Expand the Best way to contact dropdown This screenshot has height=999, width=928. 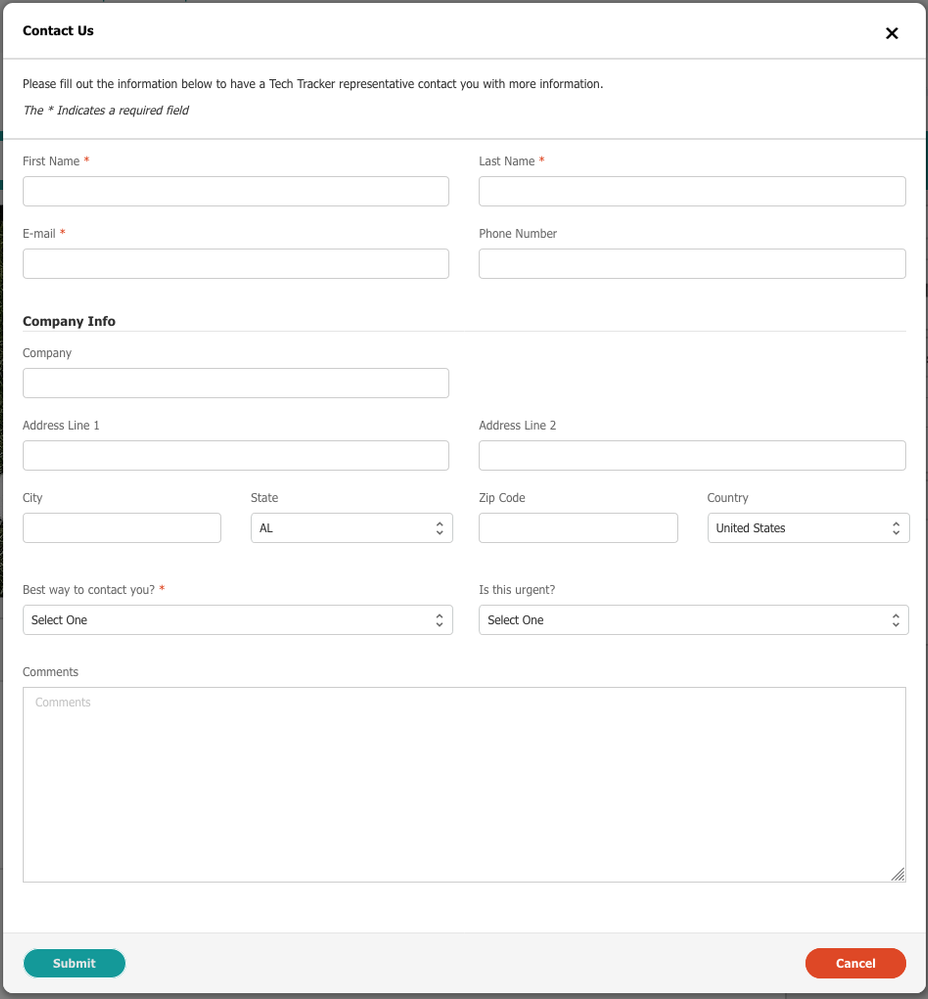237,620
